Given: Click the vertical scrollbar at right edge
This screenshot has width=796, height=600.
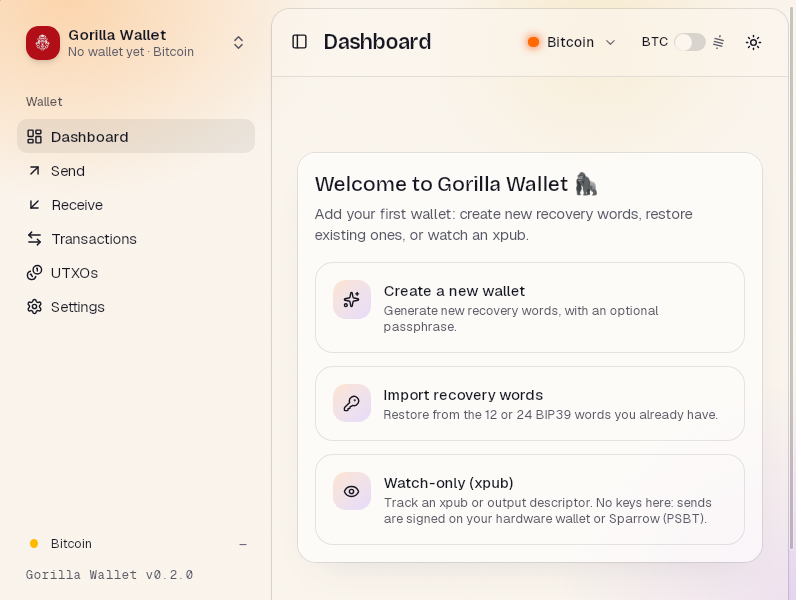Looking at the screenshot, I should [x=791, y=279].
